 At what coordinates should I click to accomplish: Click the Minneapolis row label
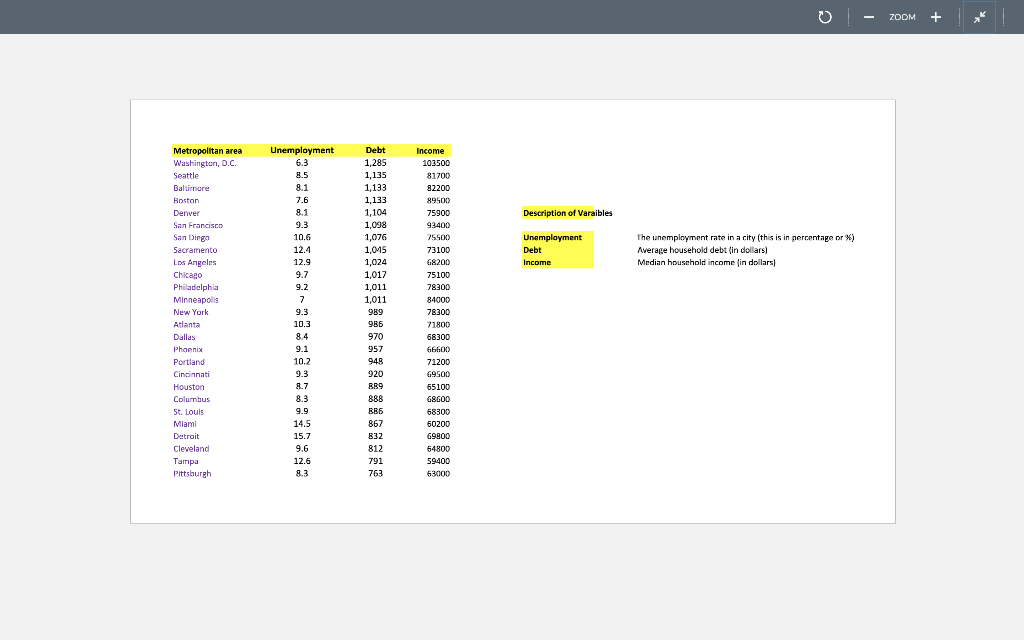[195, 300]
